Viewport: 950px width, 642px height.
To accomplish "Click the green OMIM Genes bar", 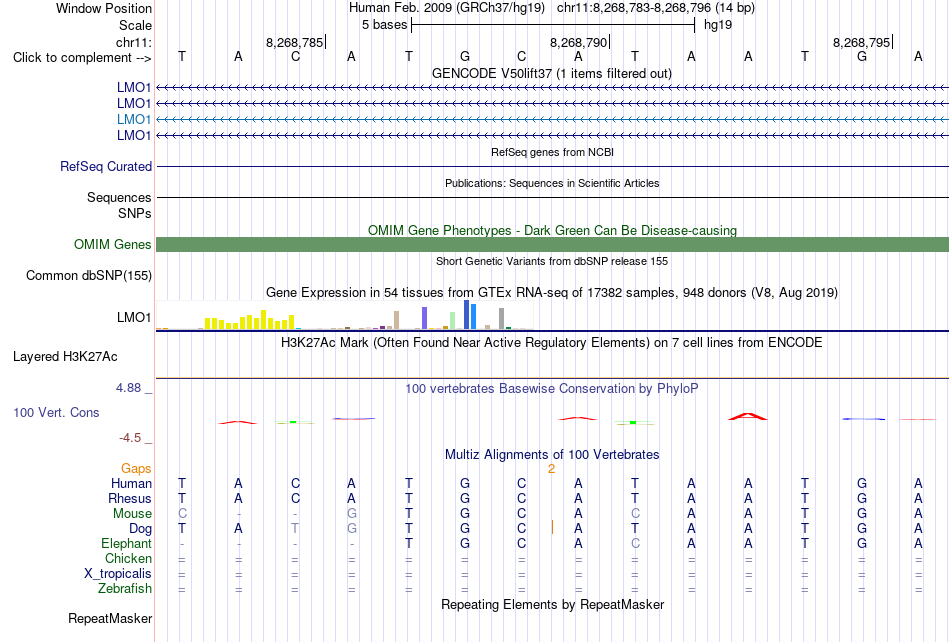I will 552,244.
